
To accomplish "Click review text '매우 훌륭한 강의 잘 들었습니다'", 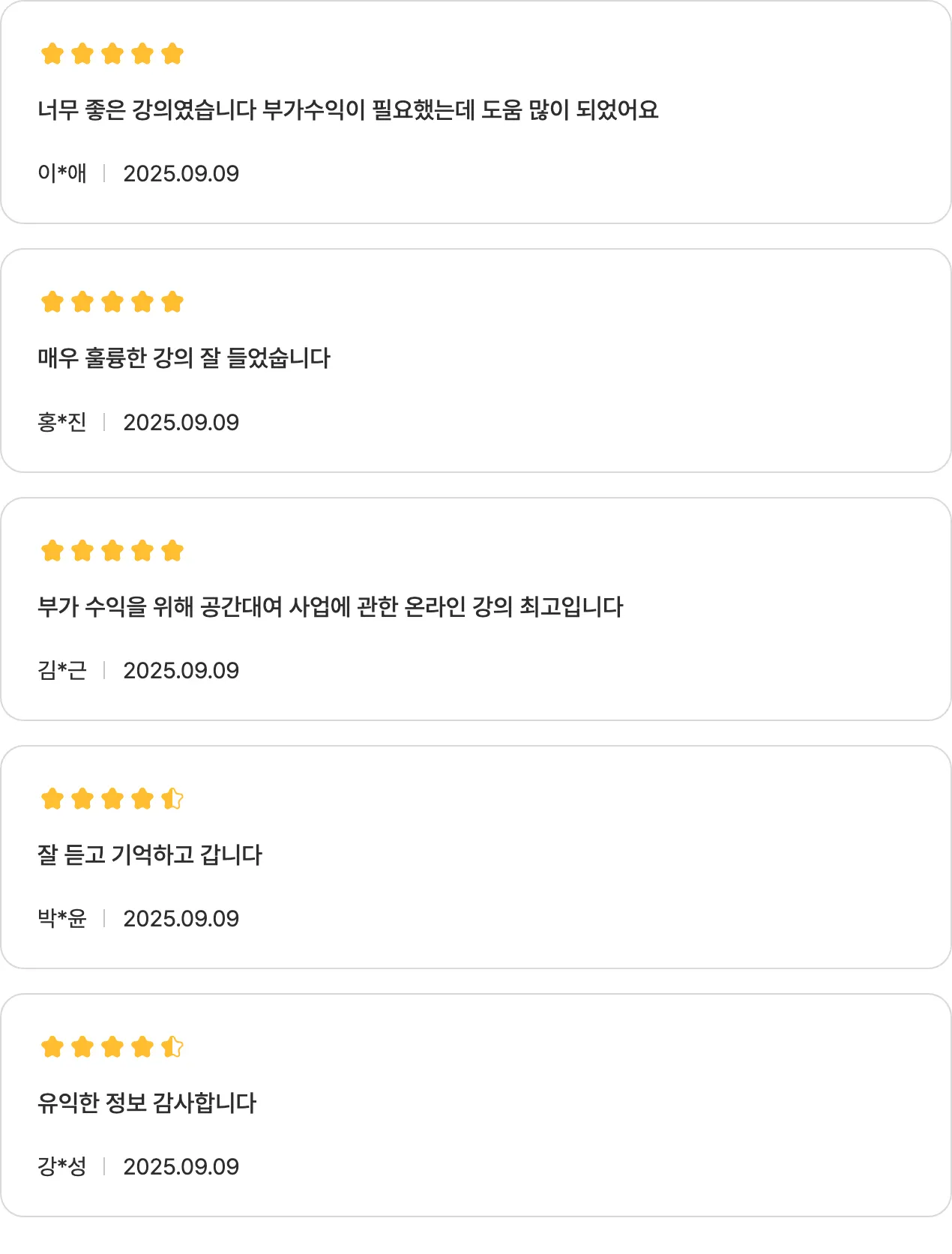I will 184,358.
